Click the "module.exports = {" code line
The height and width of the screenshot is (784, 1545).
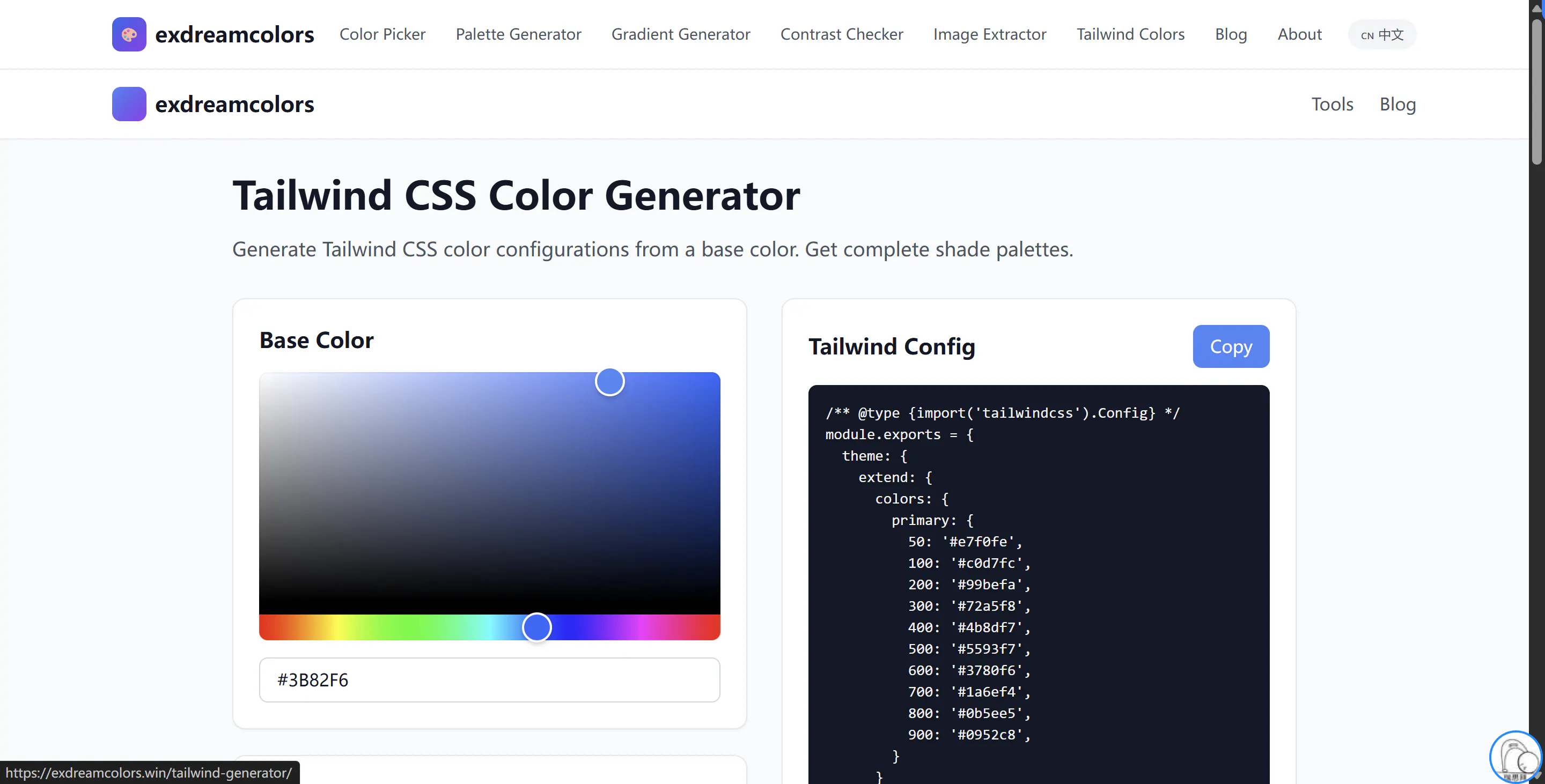click(x=899, y=434)
